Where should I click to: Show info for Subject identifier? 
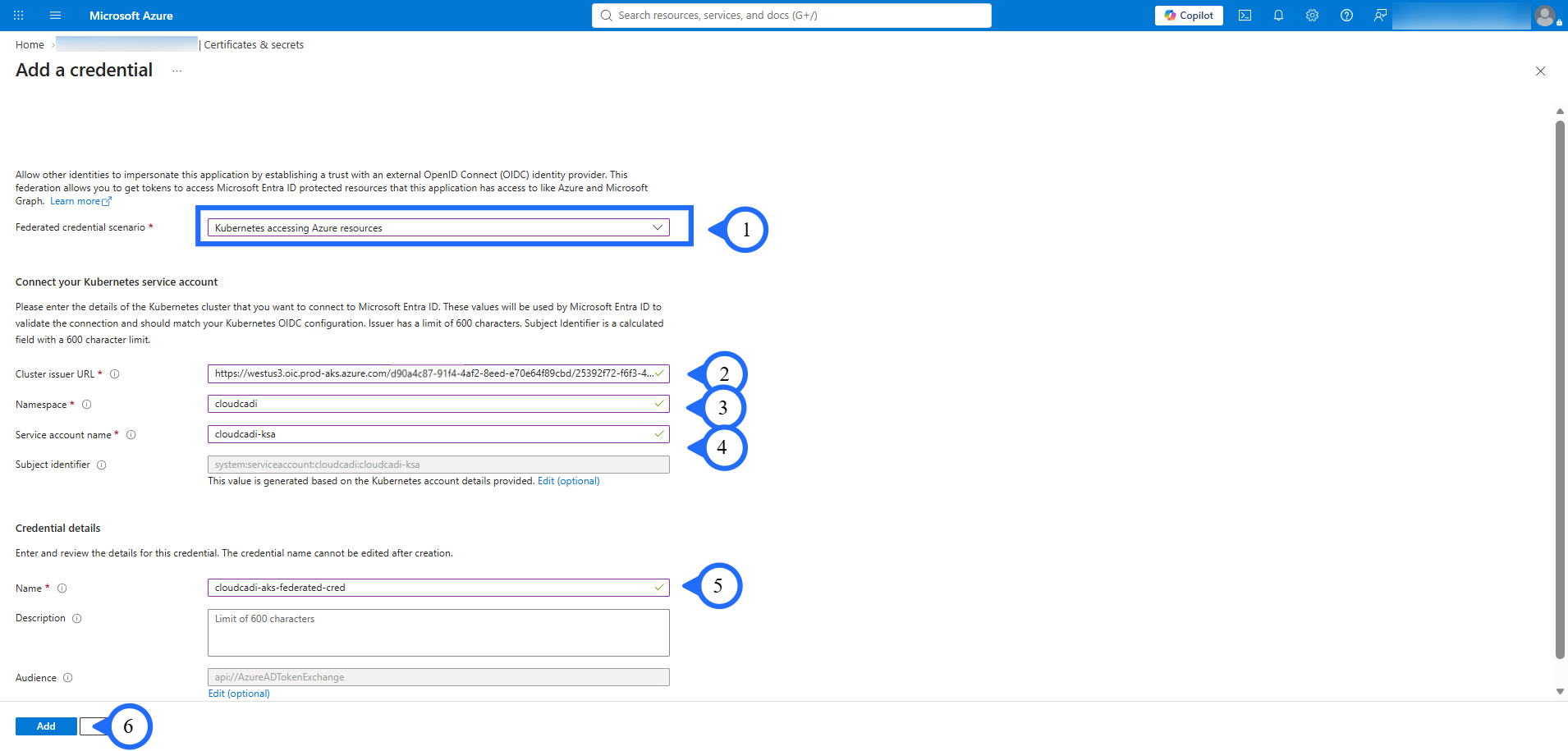pyautogui.click(x=102, y=465)
